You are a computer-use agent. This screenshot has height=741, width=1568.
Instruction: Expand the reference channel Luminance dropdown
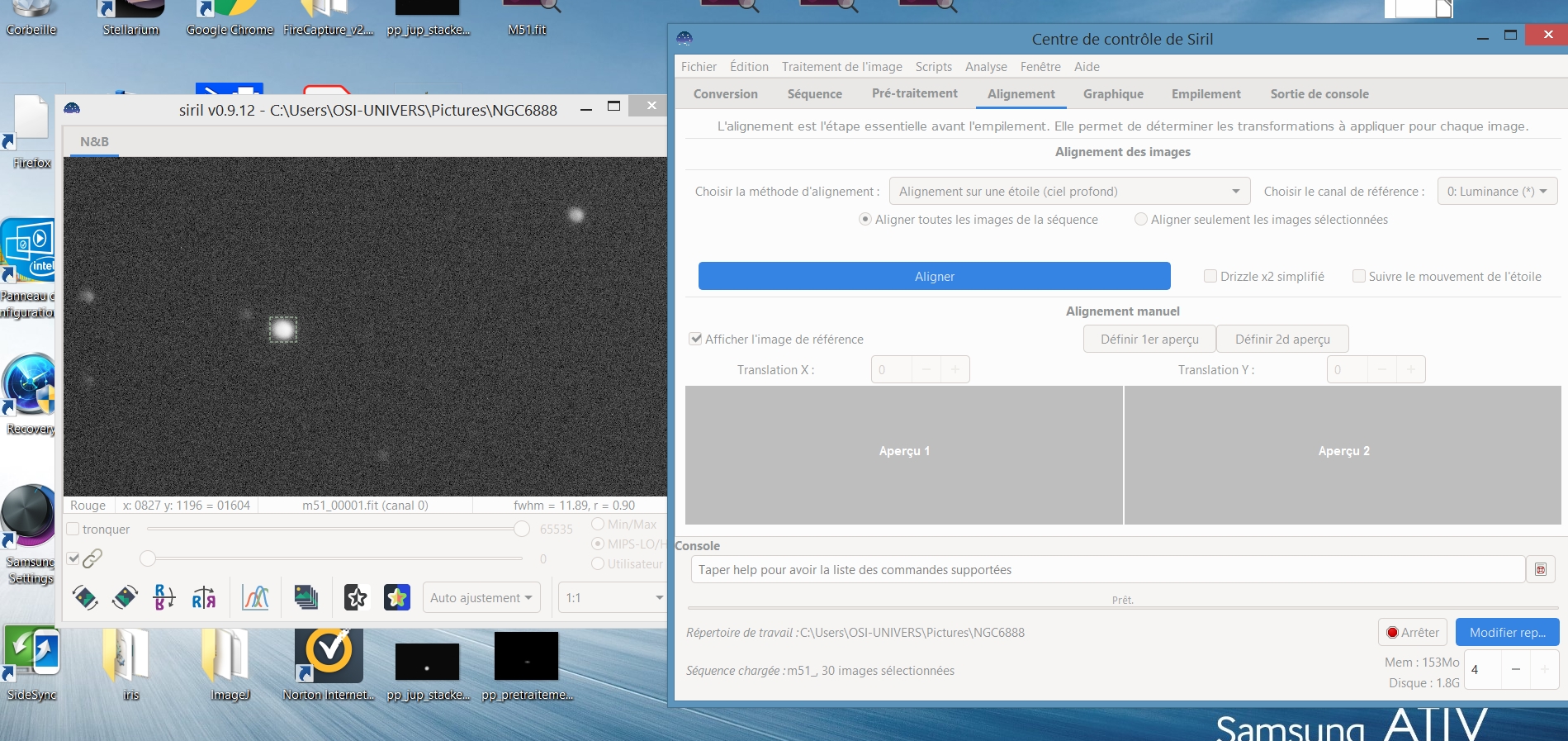(x=1496, y=191)
